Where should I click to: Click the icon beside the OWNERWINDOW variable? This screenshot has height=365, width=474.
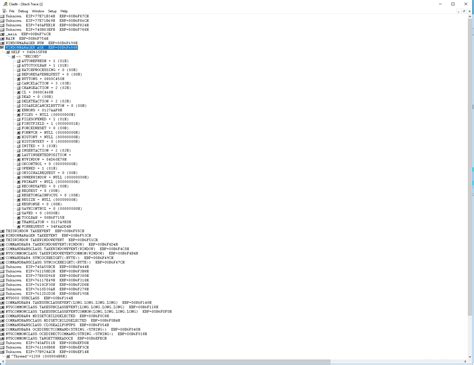(19, 177)
